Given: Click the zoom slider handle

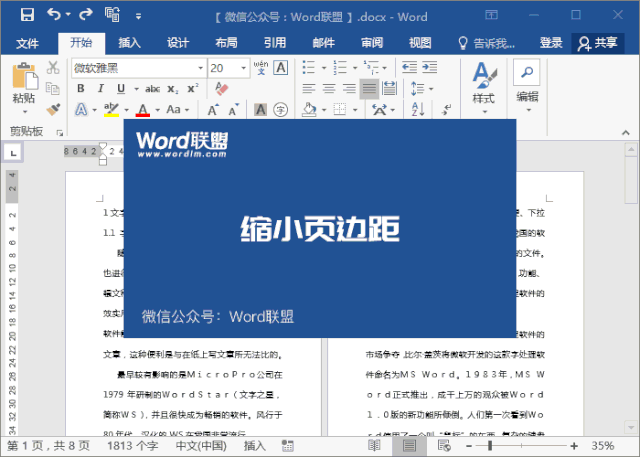Looking at the screenshot, I should pyautogui.click(x=490, y=446).
